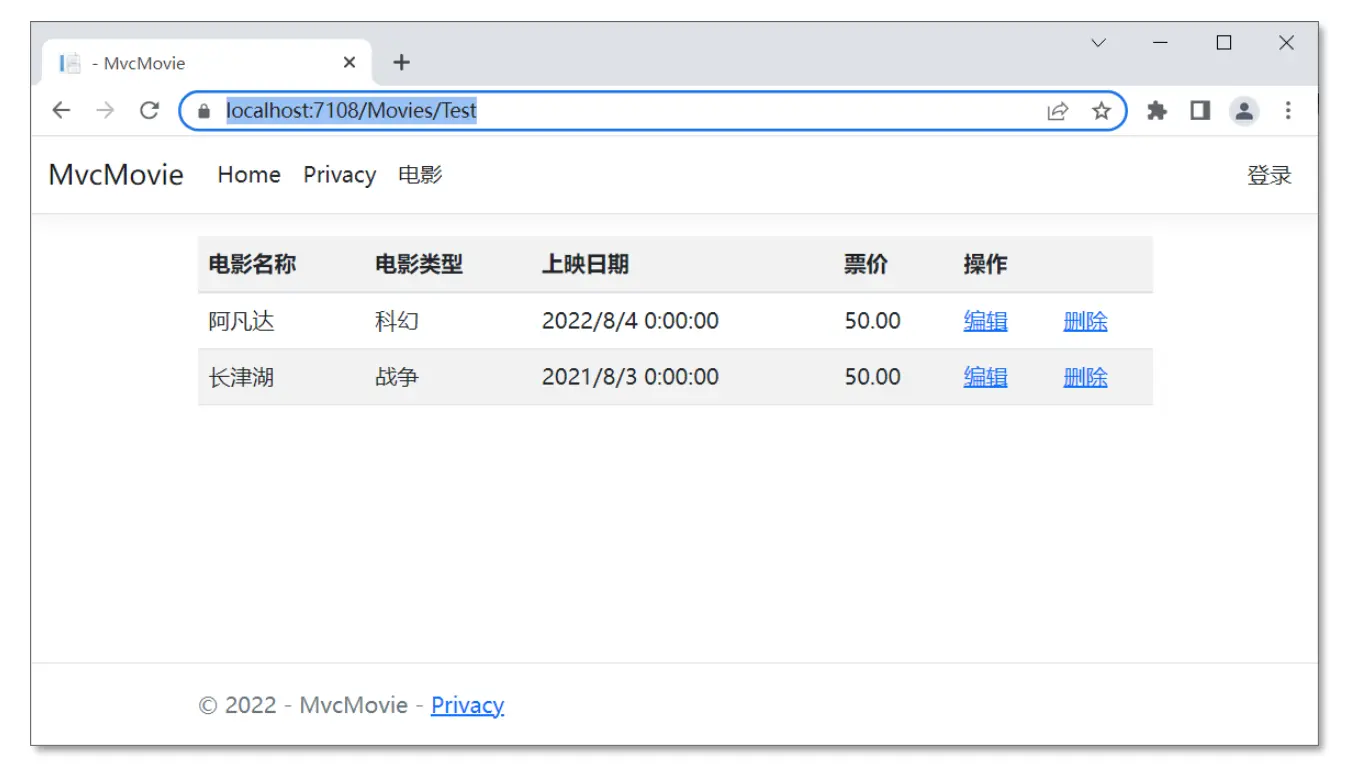
Task: Click the 上映日期 column header
Action: [585, 264]
